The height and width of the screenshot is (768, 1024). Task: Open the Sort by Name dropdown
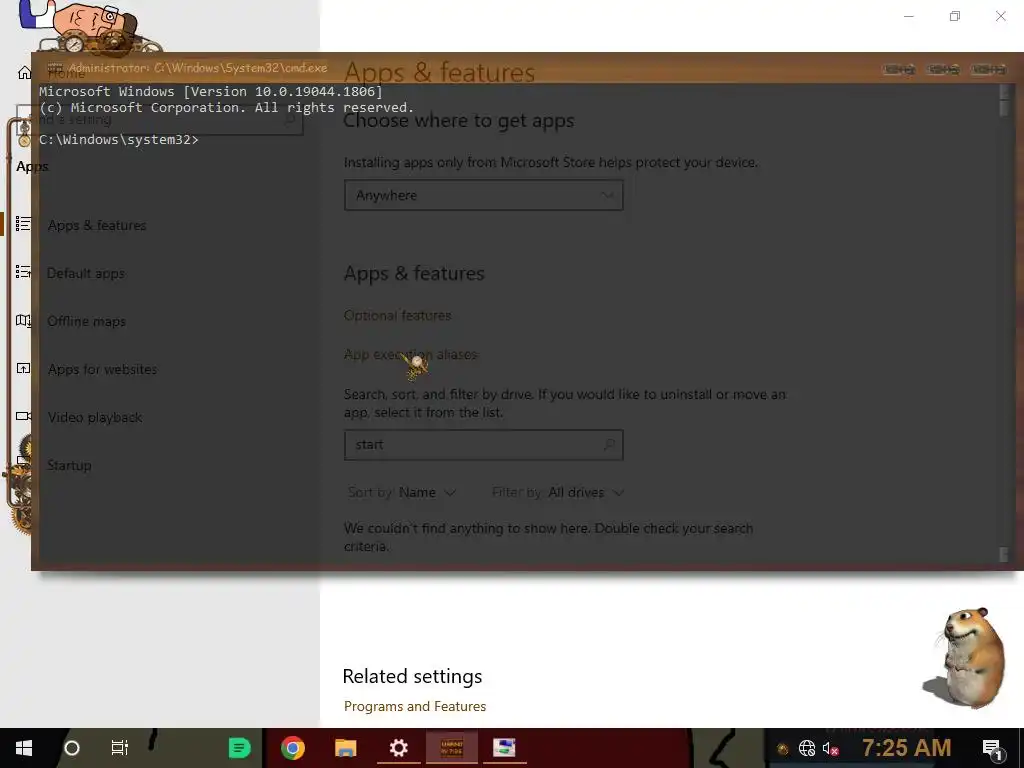coord(402,492)
